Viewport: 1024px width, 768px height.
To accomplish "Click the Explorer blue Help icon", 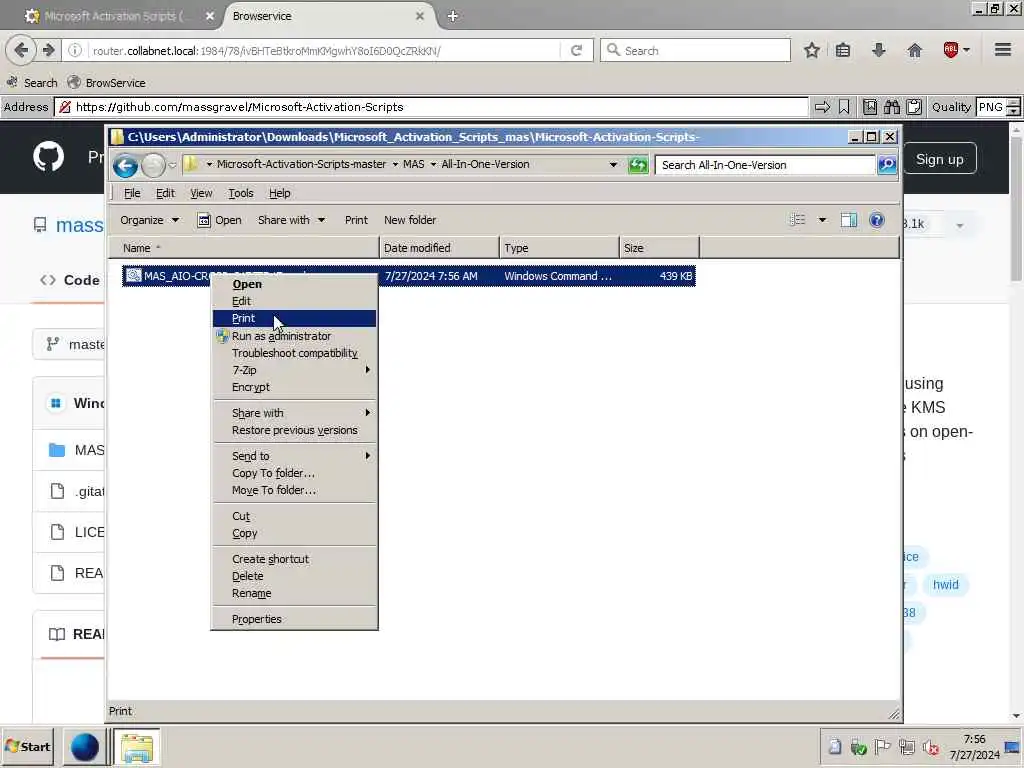I will point(877,220).
